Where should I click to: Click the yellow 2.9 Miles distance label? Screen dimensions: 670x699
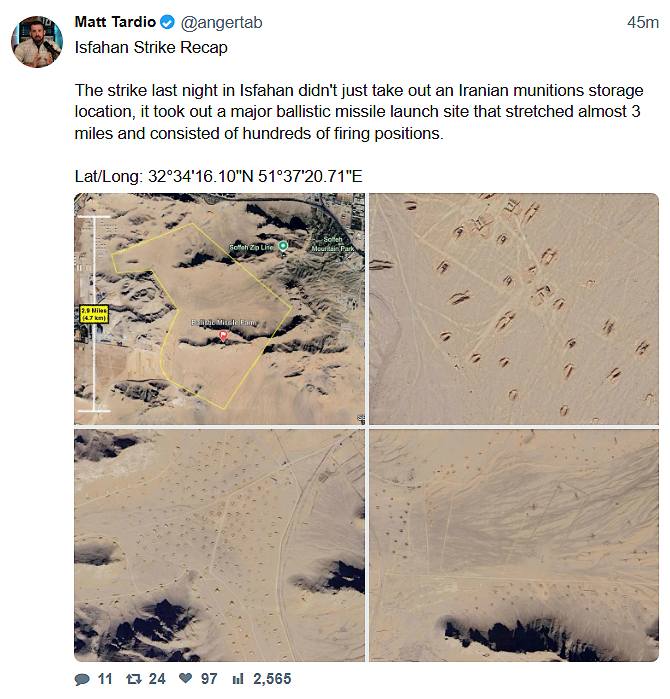coord(94,314)
